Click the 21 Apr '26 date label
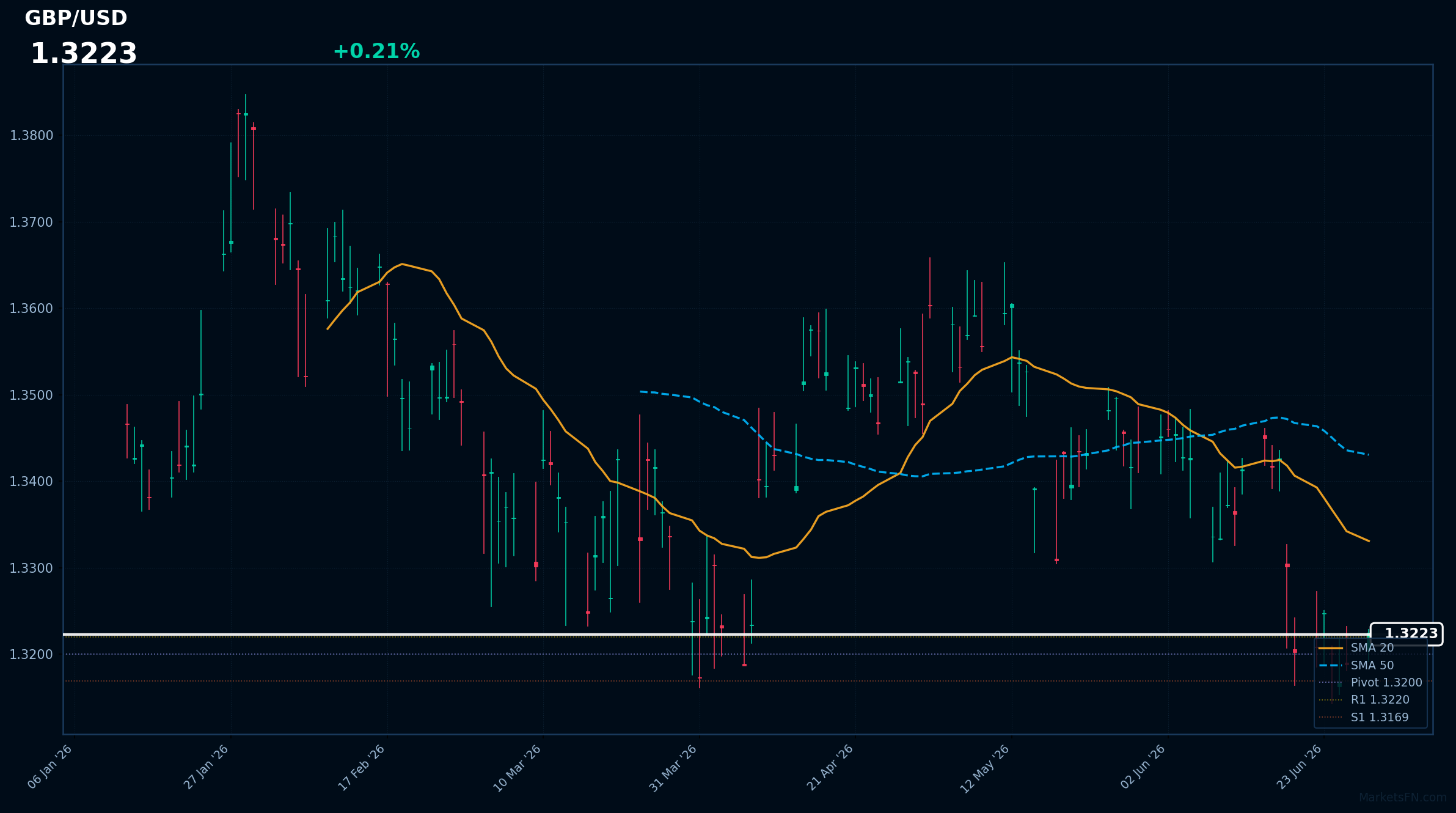 point(830,768)
